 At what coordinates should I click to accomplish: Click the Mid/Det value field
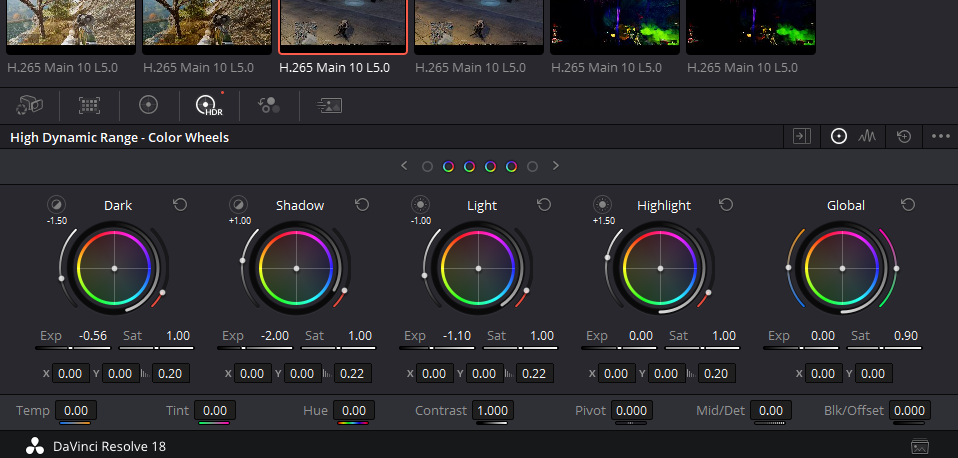tap(771, 410)
